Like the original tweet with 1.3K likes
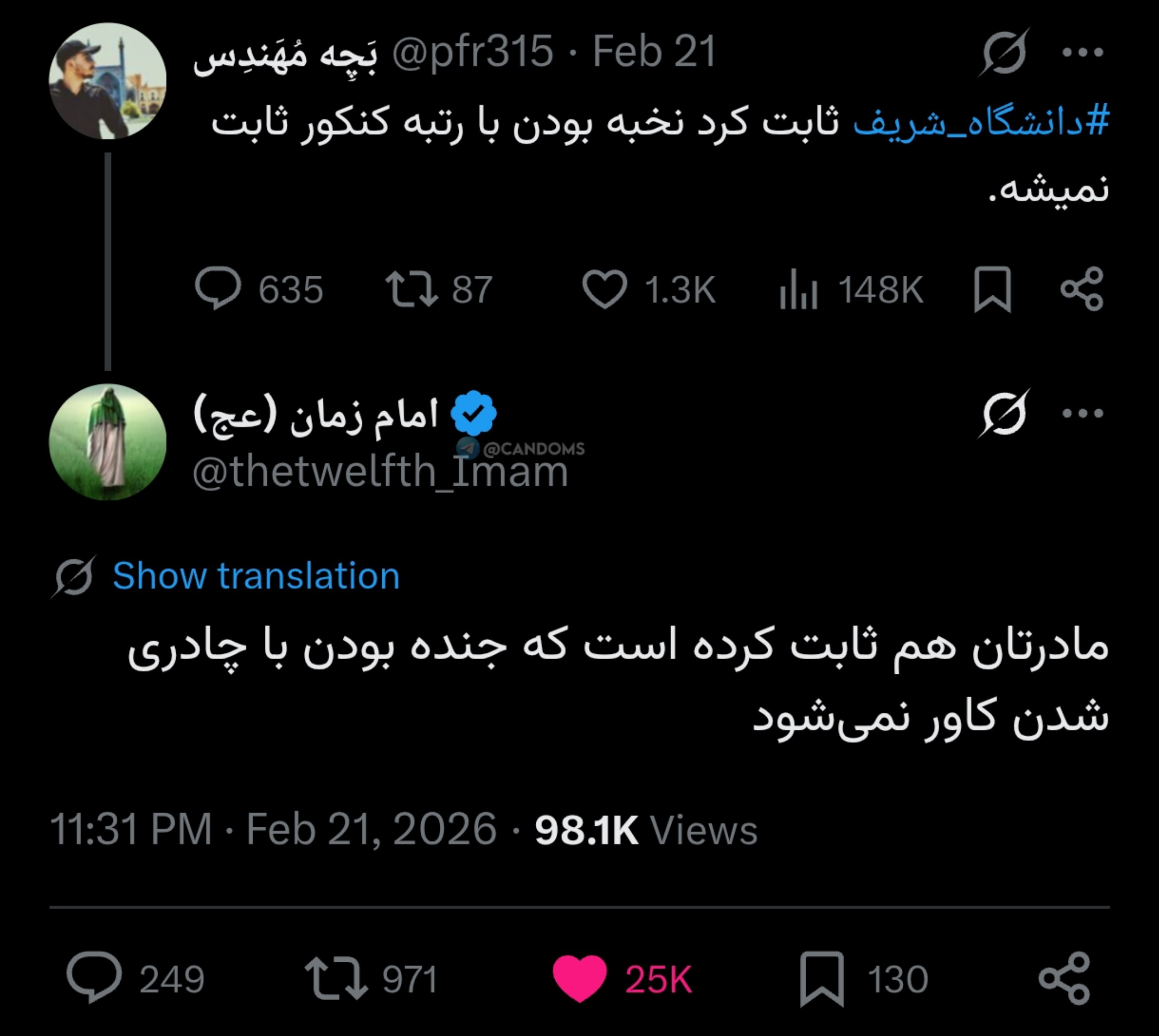This screenshot has height=1036, width=1159. [x=605, y=288]
